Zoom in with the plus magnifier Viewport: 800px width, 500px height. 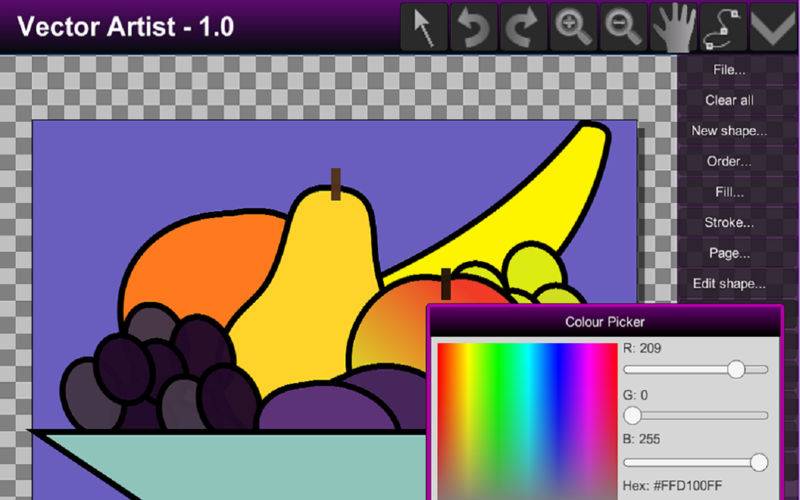pyautogui.click(x=573, y=27)
